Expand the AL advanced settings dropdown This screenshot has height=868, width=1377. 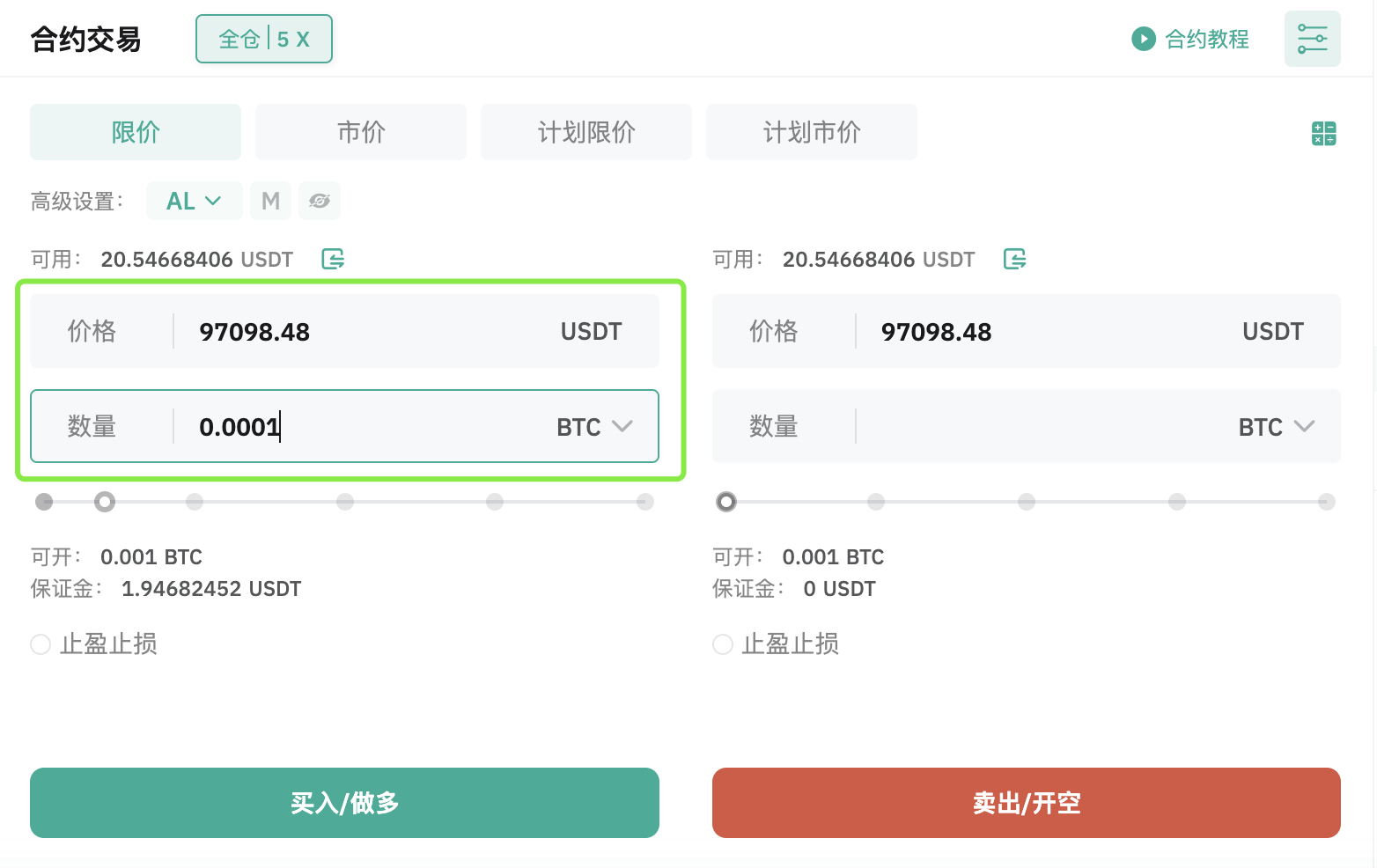coord(194,202)
